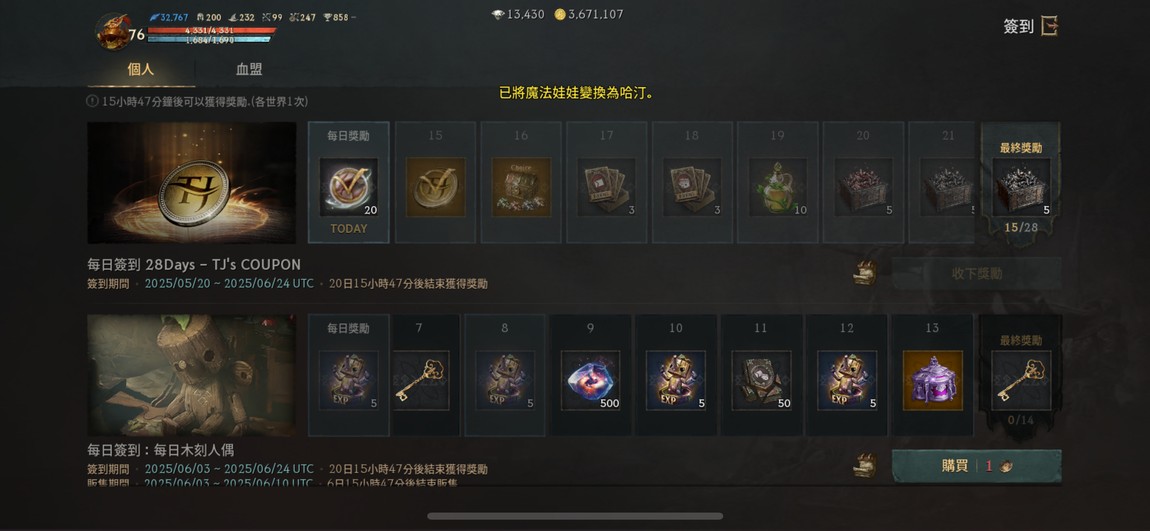Select the day 16 treasure chest reward
The height and width of the screenshot is (531, 1150).
(x=521, y=187)
